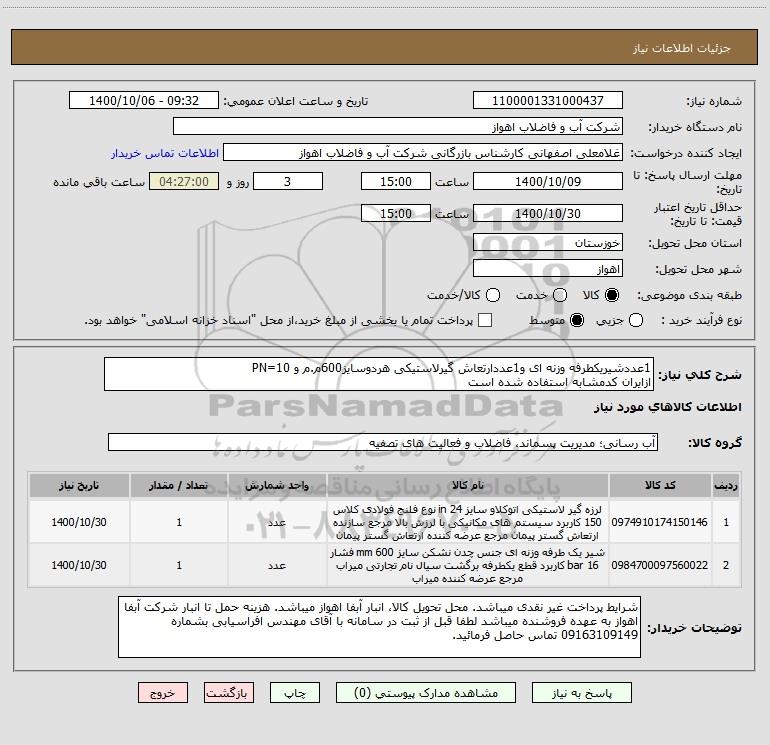Choose the جزیی purchase process option

pyautogui.click(x=636, y=320)
